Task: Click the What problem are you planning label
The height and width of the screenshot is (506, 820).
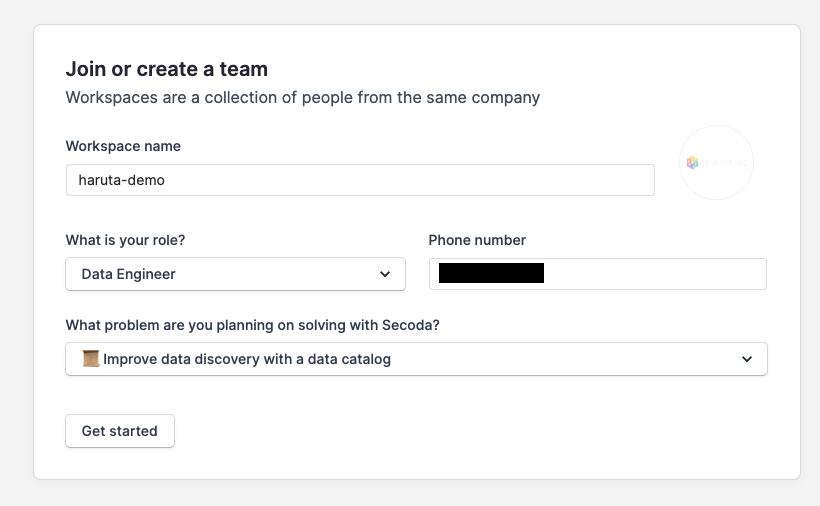Action: coord(253,325)
